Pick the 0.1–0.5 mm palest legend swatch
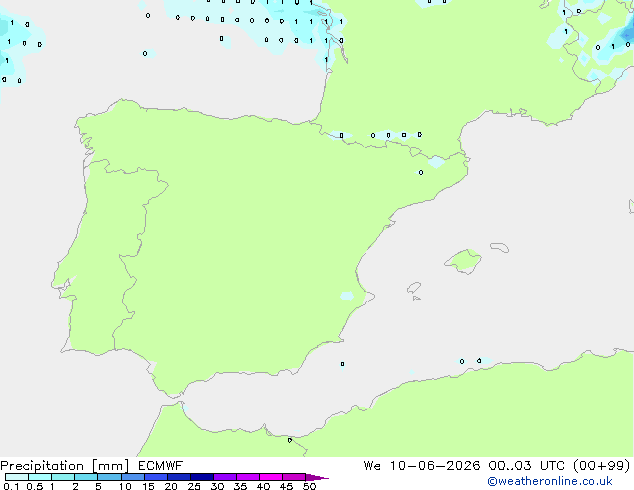 [17, 477]
